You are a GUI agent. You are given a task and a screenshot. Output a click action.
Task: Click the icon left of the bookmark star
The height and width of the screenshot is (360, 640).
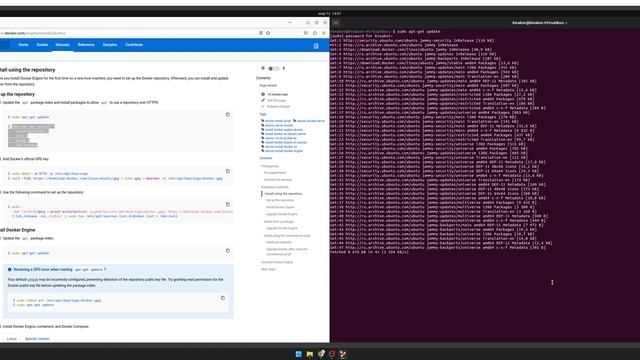click(261, 33)
